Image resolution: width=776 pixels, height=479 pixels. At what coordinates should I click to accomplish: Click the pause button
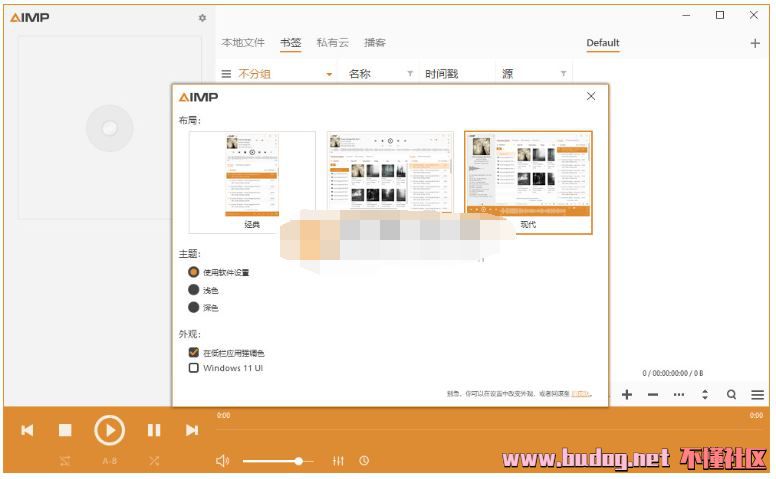(x=154, y=430)
